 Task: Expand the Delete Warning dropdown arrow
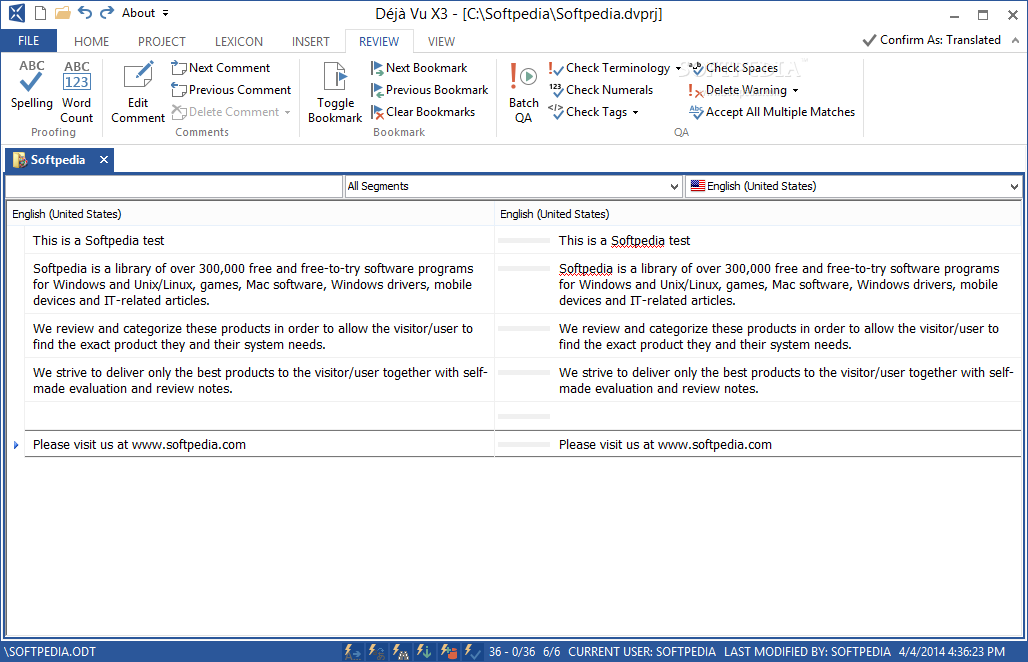point(795,90)
